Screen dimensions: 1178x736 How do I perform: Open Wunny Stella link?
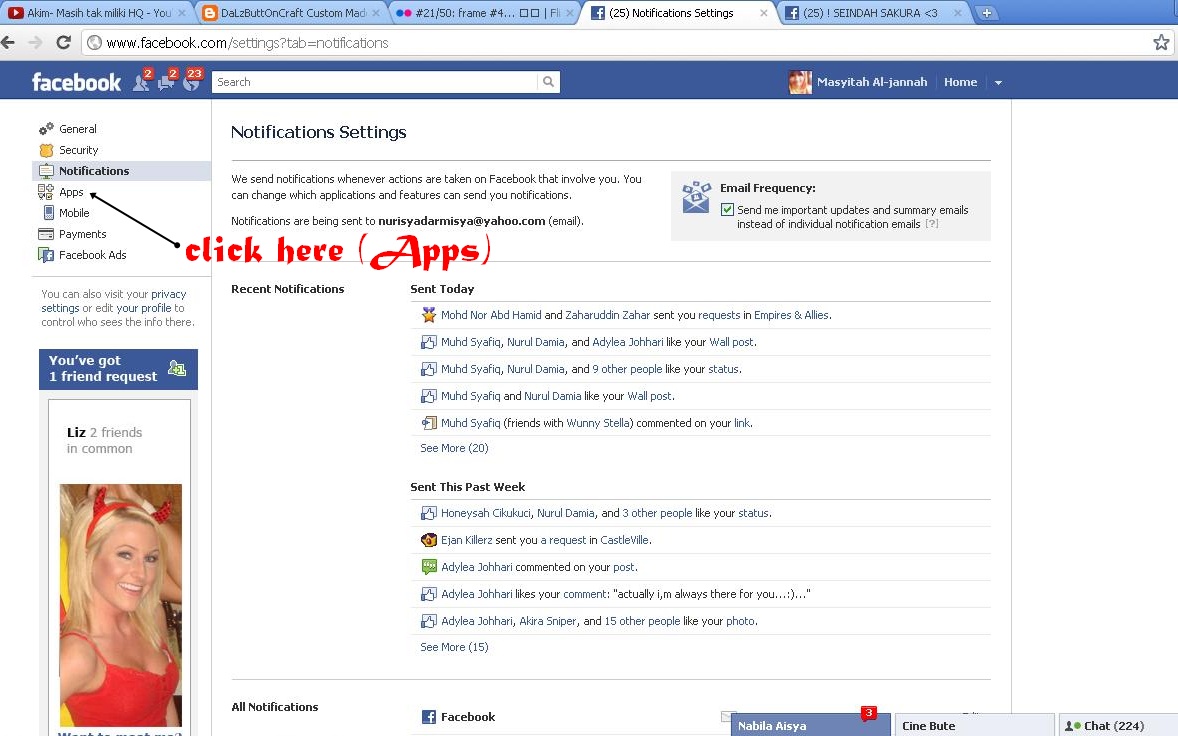click(x=598, y=423)
